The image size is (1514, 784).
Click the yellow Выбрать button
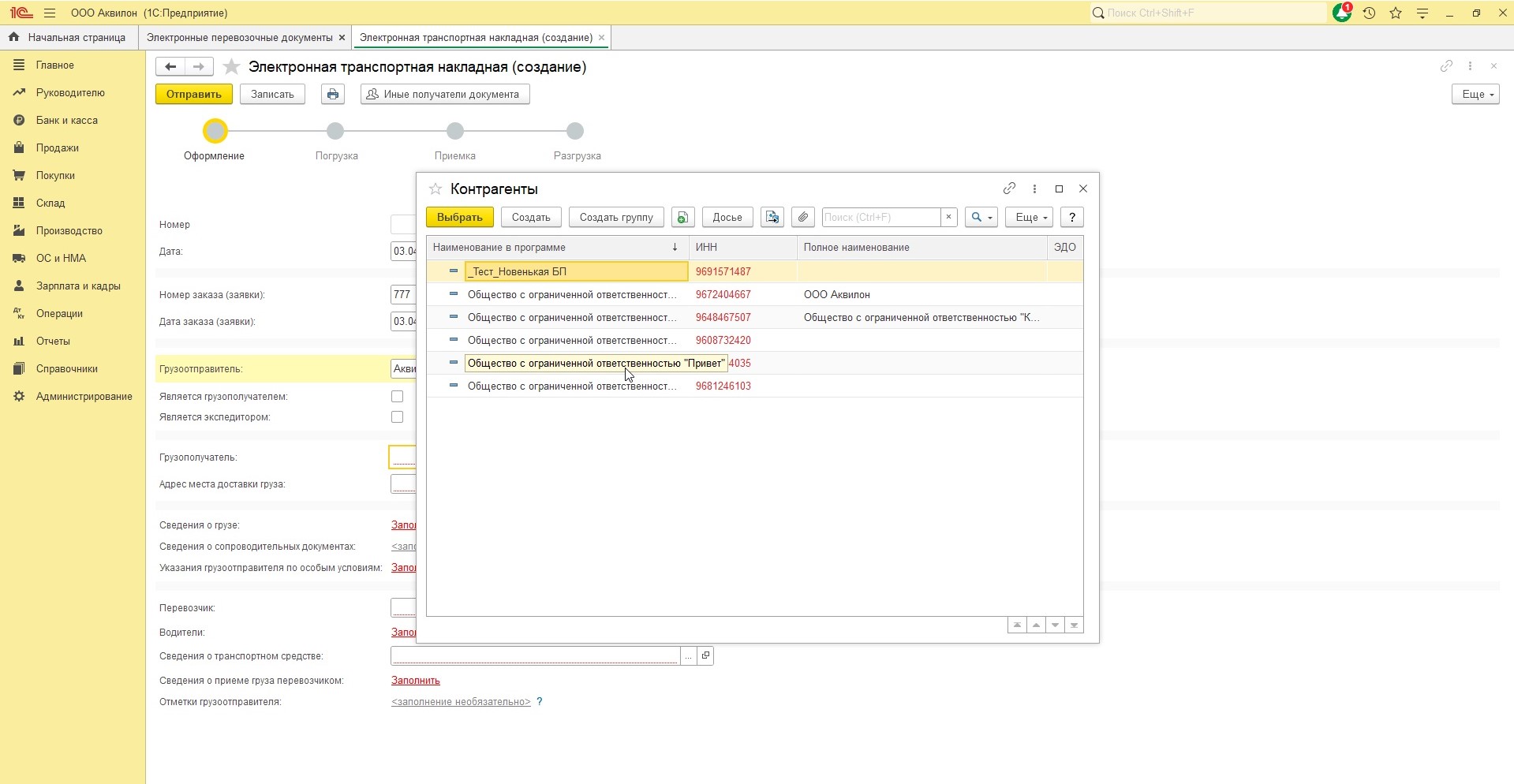coord(460,217)
